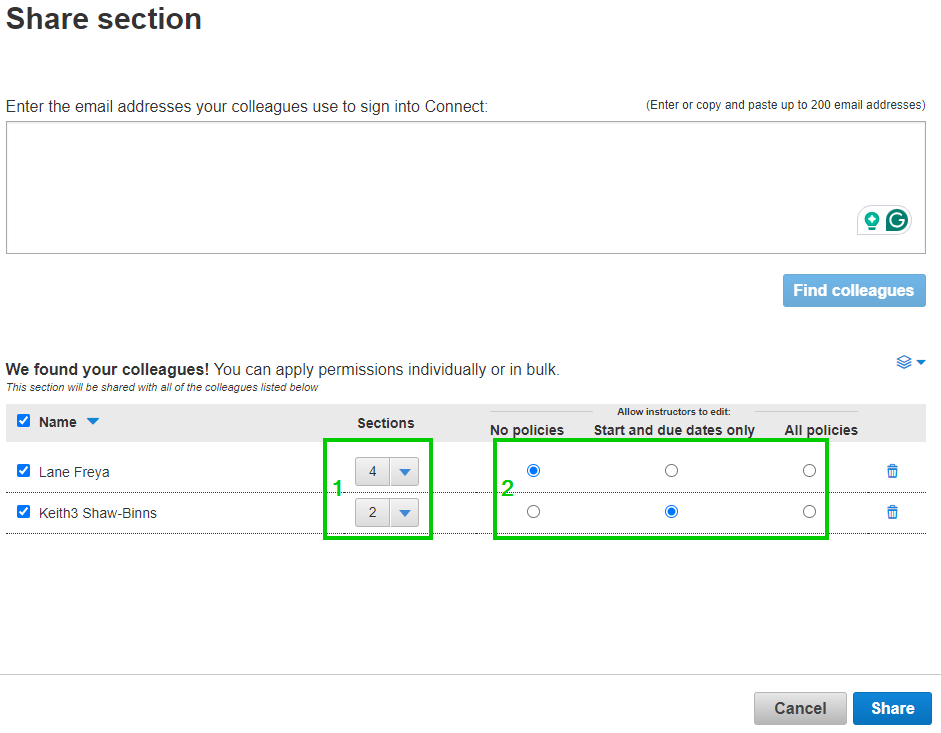941x733 pixels.
Task: Uncheck the Lane Freya checkbox
Action: [x=24, y=471]
